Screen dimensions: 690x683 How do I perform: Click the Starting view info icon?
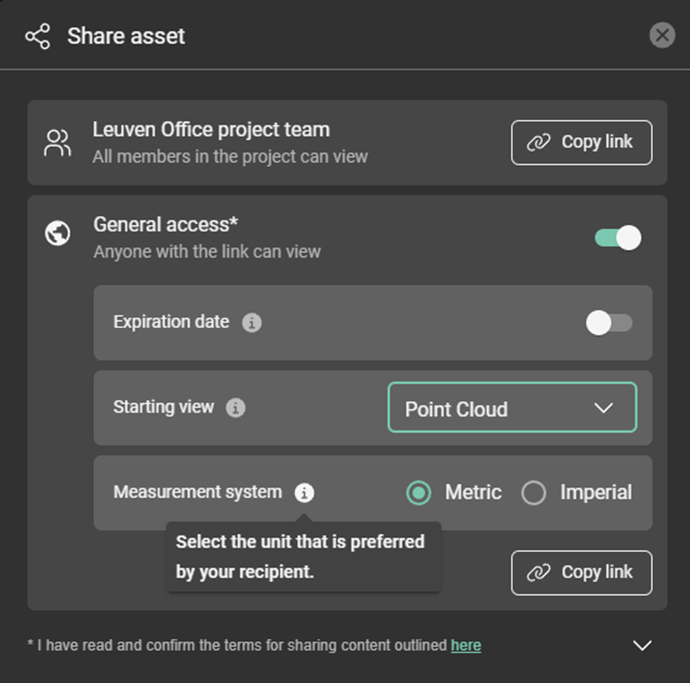coord(235,408)
